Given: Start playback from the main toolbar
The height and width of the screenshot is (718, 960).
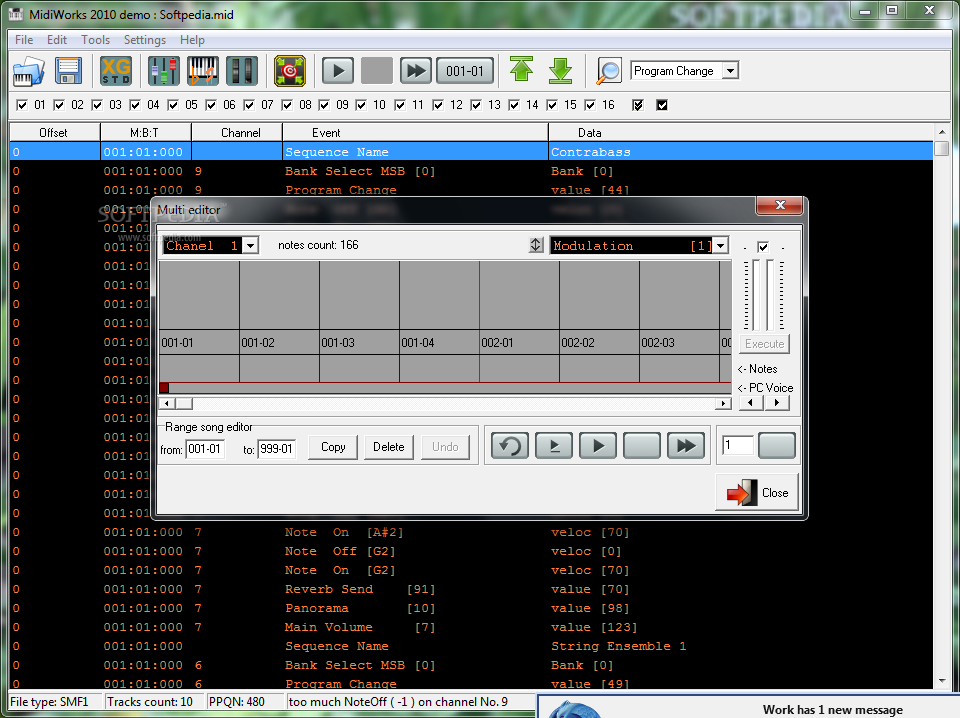Looking at the screenshot, I should (337, 71).
